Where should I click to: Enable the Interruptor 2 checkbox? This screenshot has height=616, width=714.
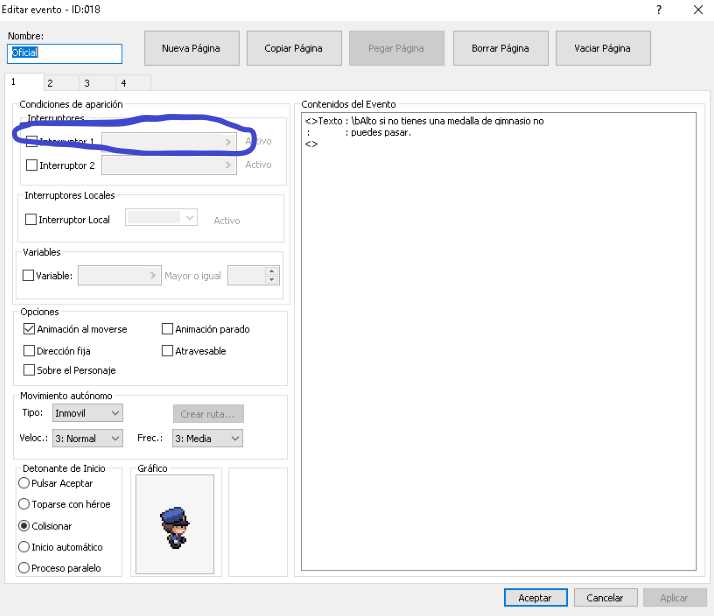31,165
